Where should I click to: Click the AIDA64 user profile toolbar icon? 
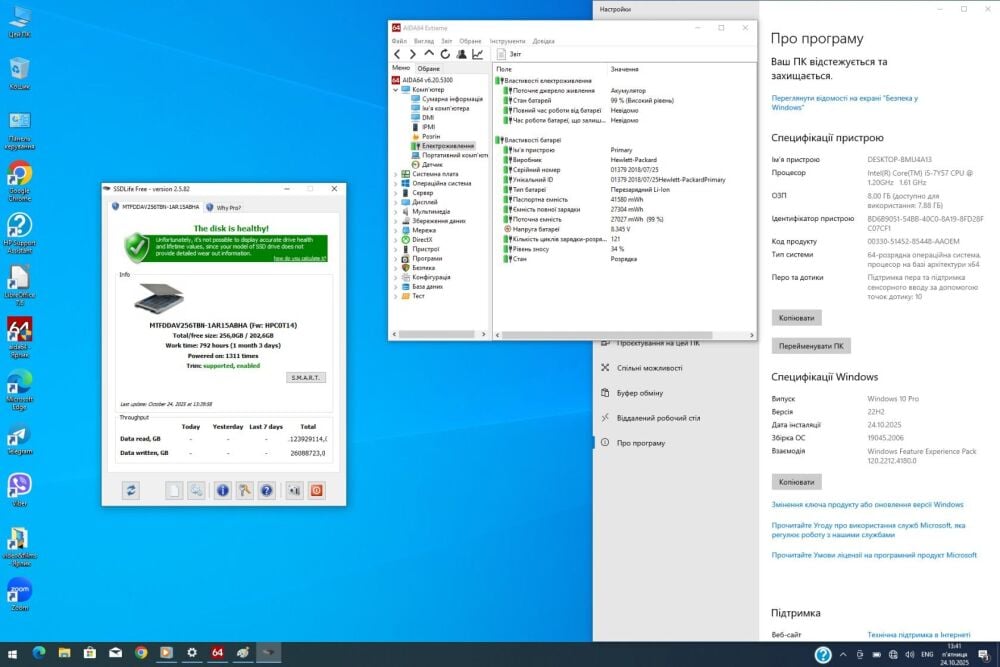461,54
